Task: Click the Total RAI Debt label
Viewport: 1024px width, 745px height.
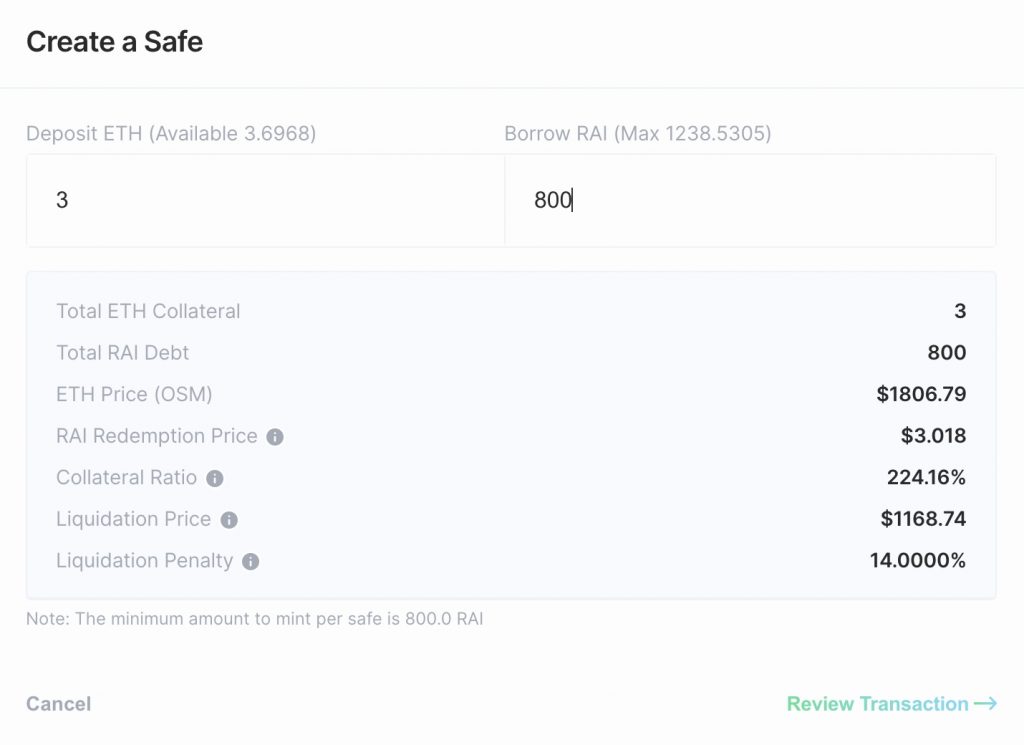Action: 123,353
